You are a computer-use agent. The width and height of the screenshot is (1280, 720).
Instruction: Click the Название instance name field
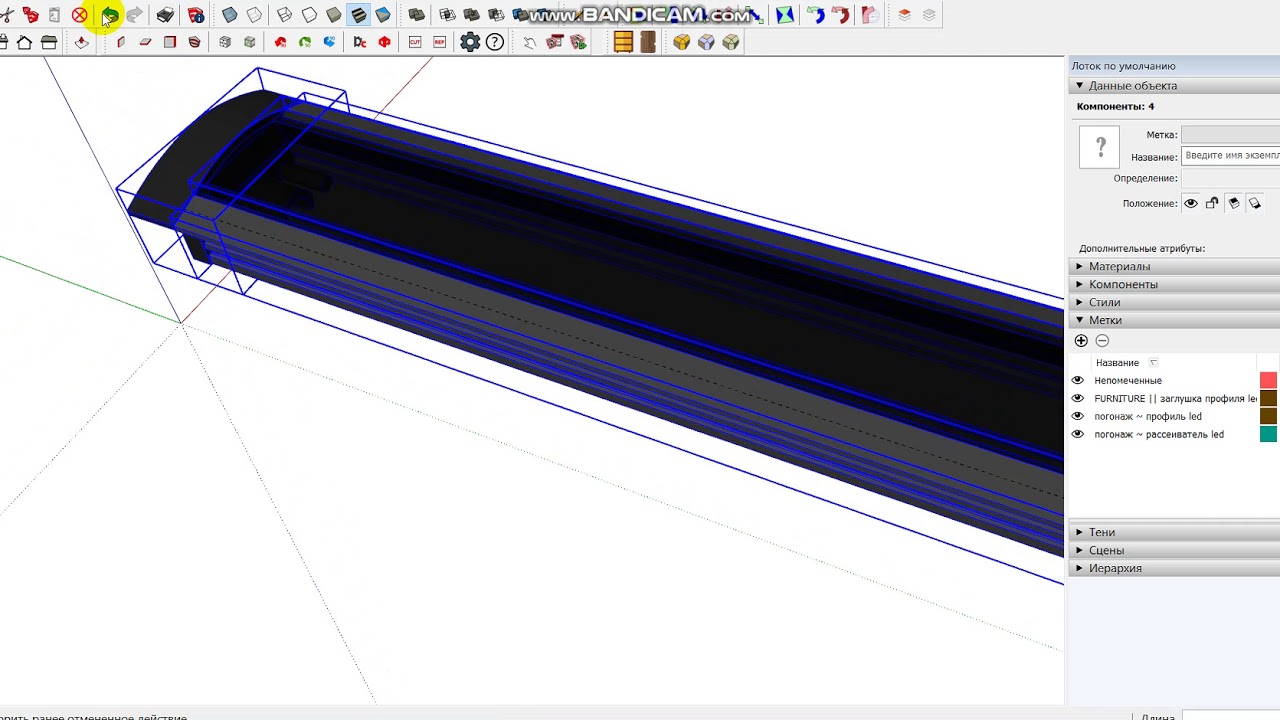1230,156
